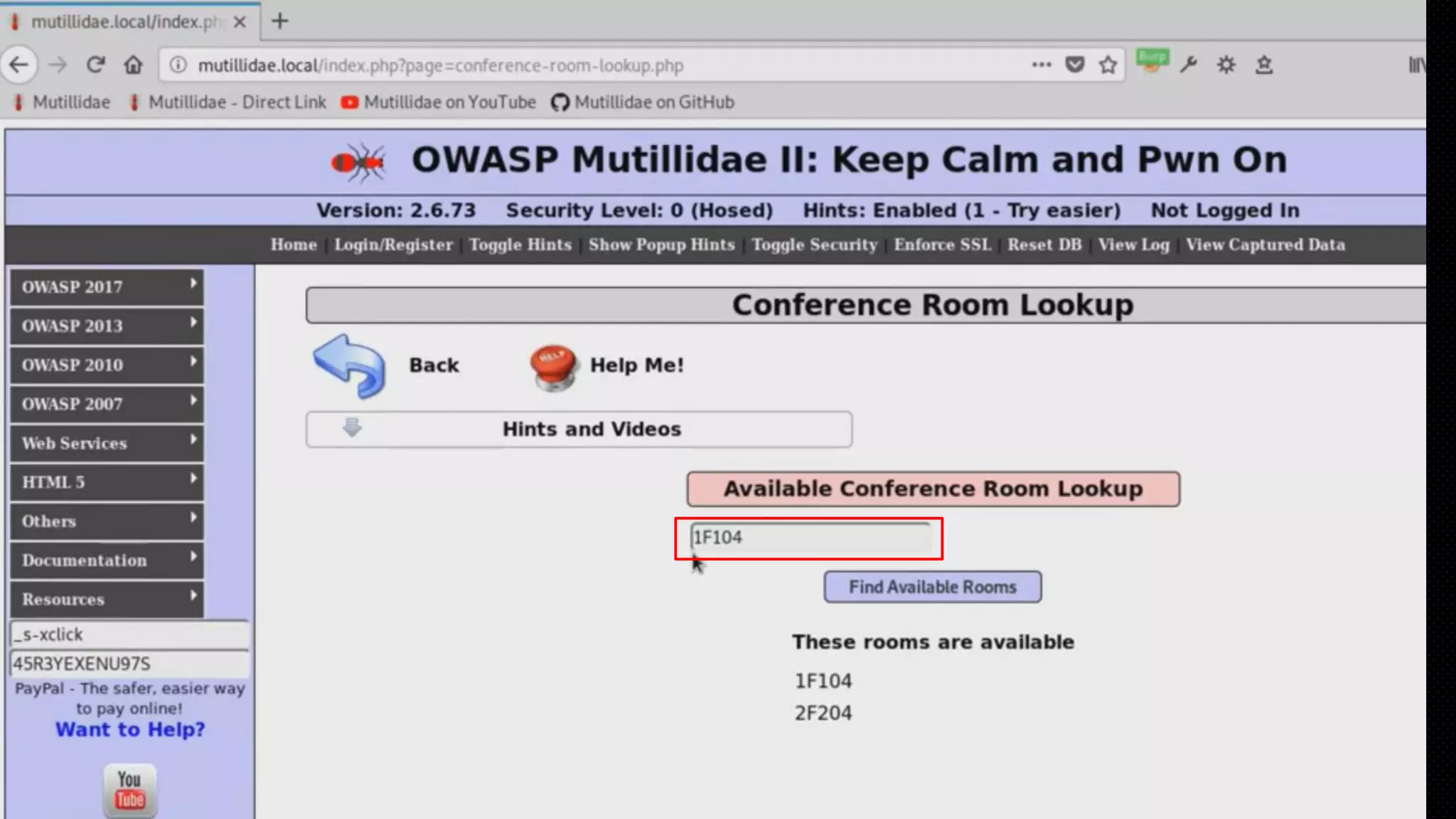
Task: Click the browser home icon
Action: (133, 65)
